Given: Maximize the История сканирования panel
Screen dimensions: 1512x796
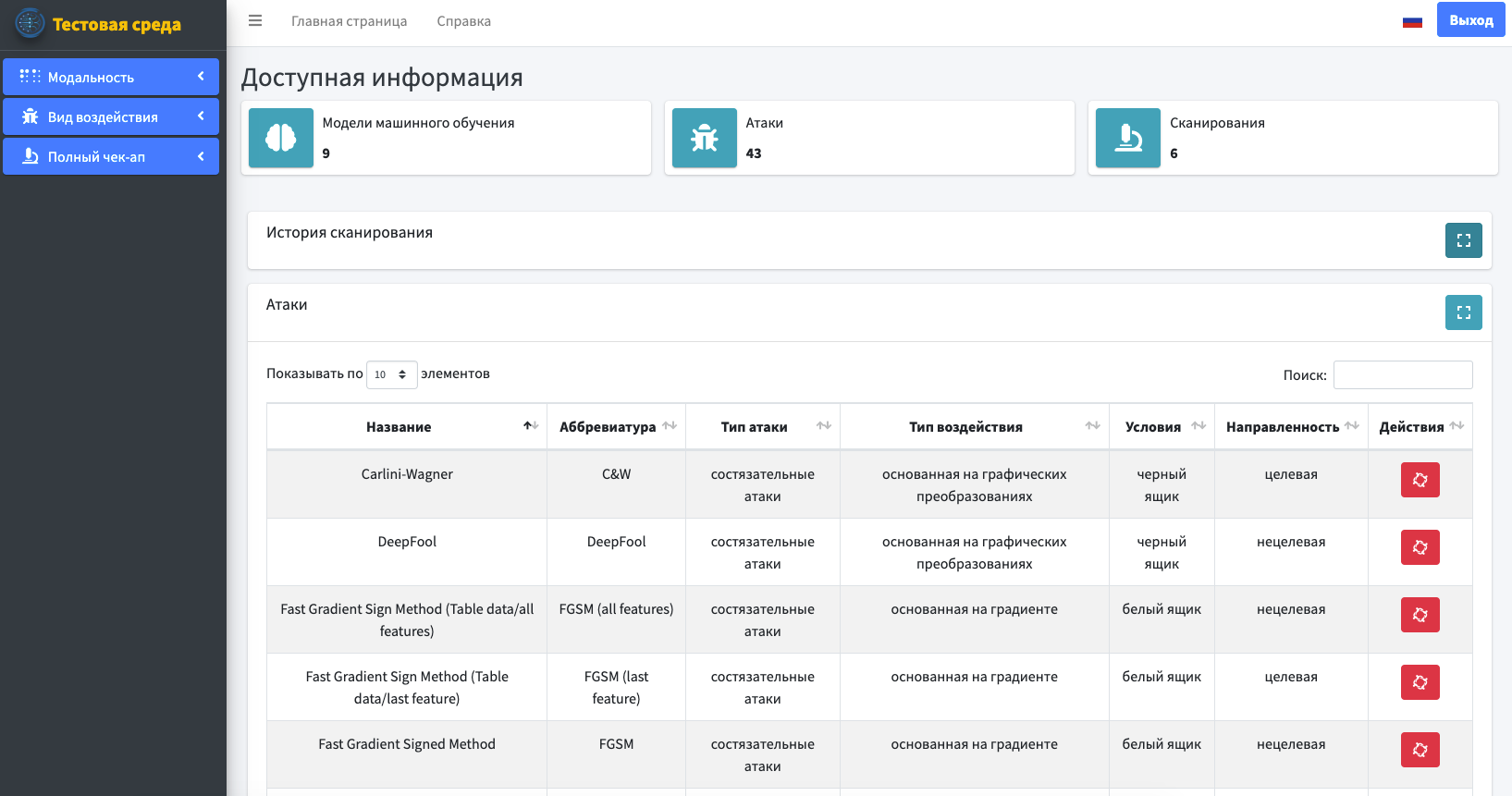Looking at the screenshot, I should point(1464,240).
